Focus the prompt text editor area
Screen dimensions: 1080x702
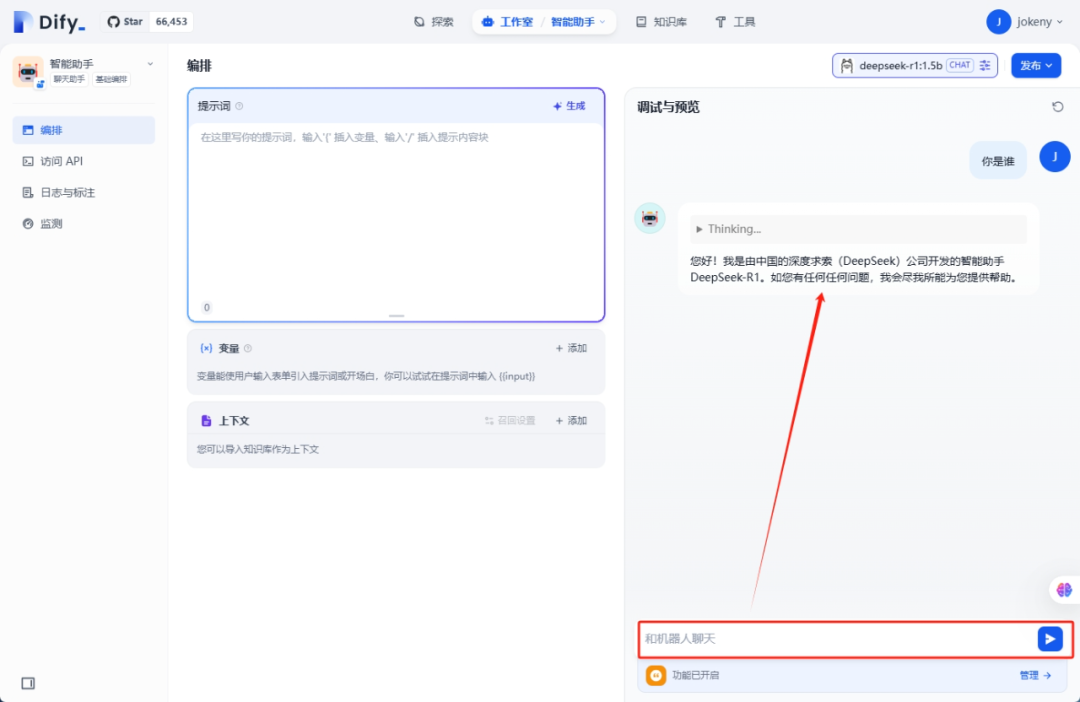[x=396, y=214]
